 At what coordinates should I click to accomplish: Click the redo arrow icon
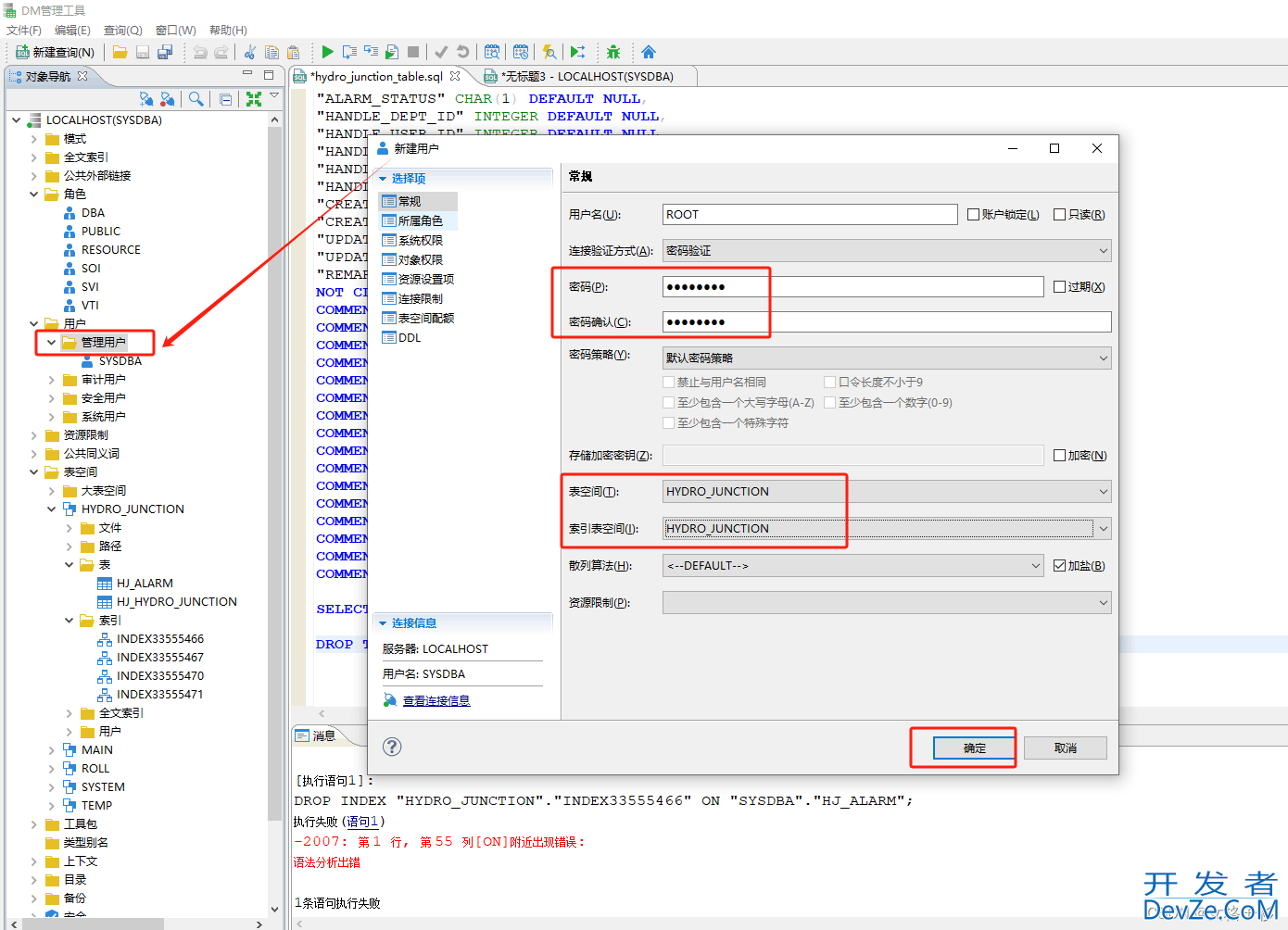pos(221,52)
